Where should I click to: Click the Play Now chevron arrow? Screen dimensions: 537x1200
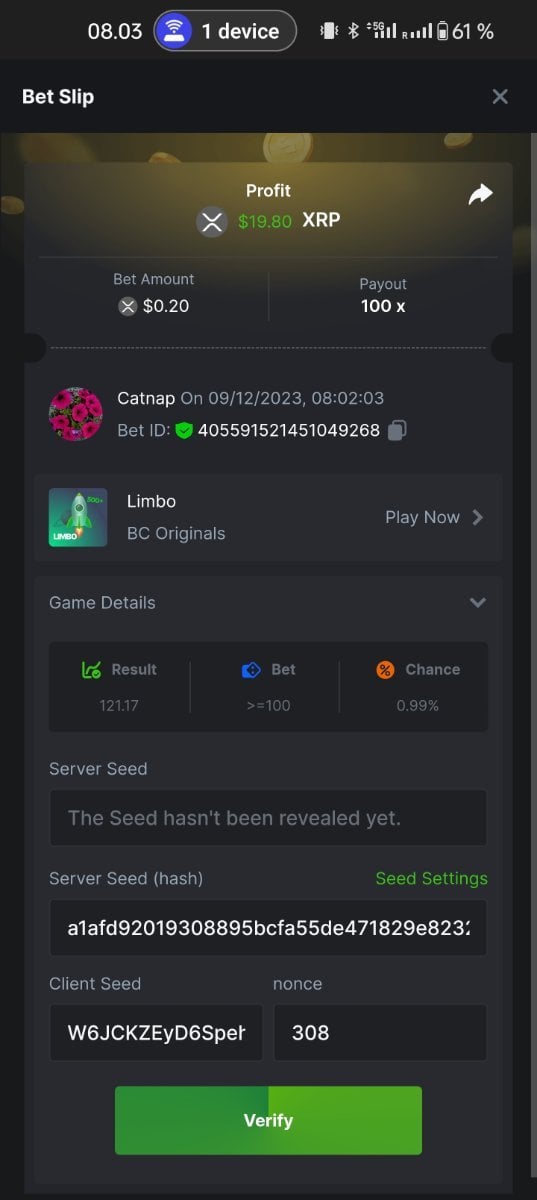tap(477, 517)
